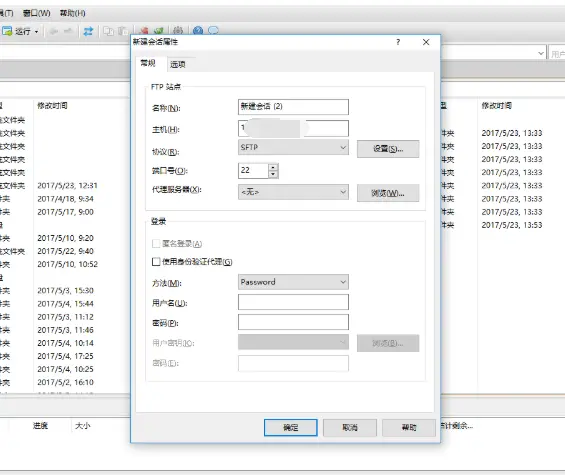565x475 pixels.
Task: Click the left pane 修改时间 column header
Action: [x=53, y=106]
